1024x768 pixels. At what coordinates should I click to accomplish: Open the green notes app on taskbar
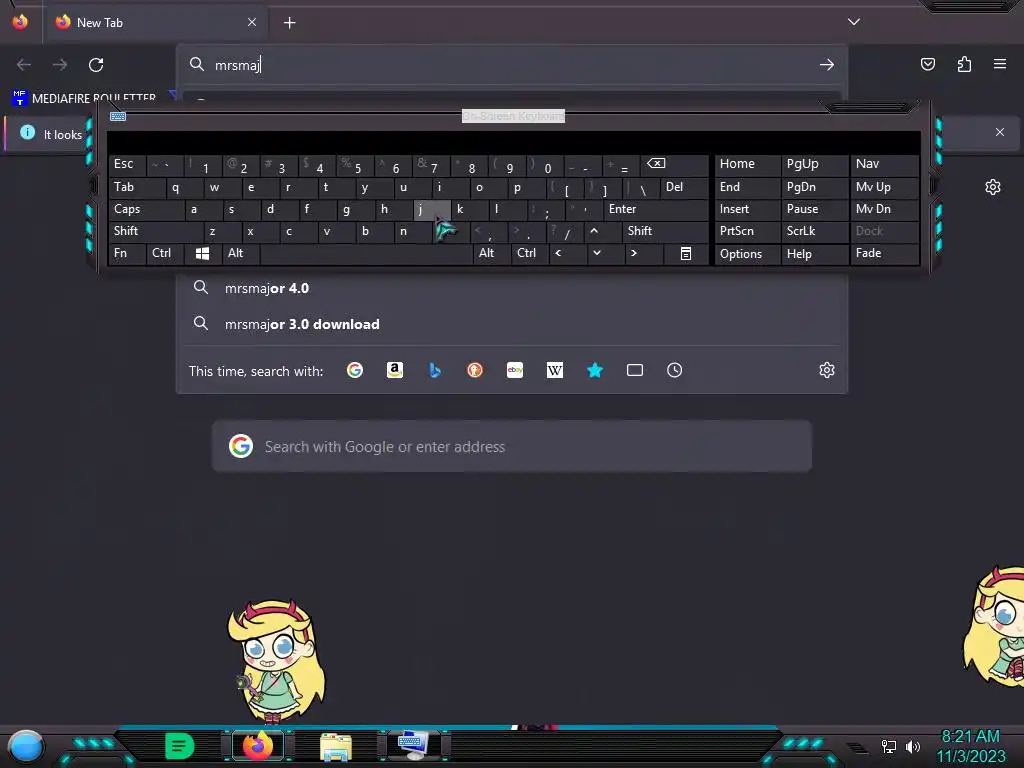point(180,746)
